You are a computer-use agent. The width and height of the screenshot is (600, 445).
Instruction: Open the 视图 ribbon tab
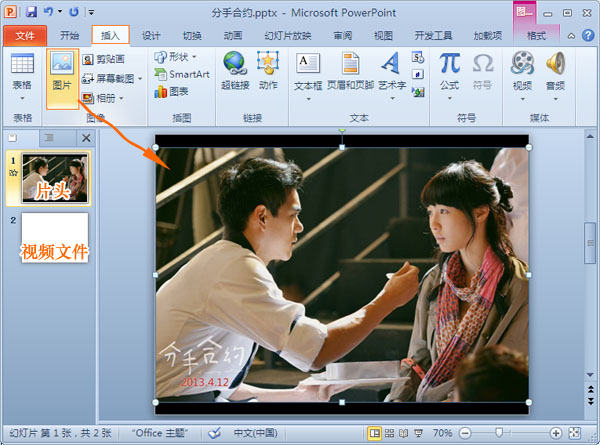pos(383,36)
